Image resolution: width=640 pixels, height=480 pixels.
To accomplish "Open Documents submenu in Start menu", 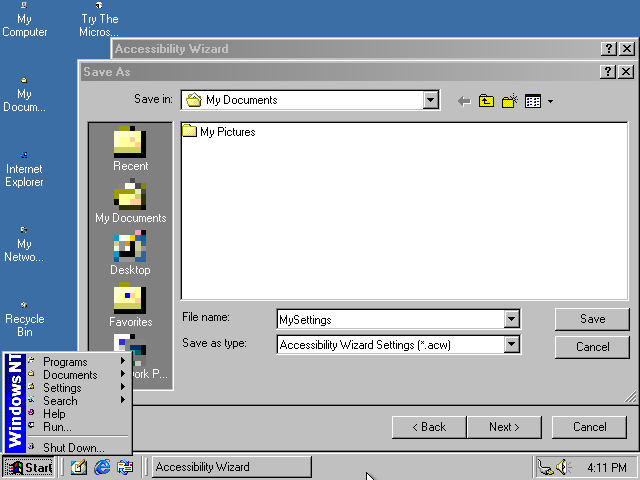I will point(77,375).
